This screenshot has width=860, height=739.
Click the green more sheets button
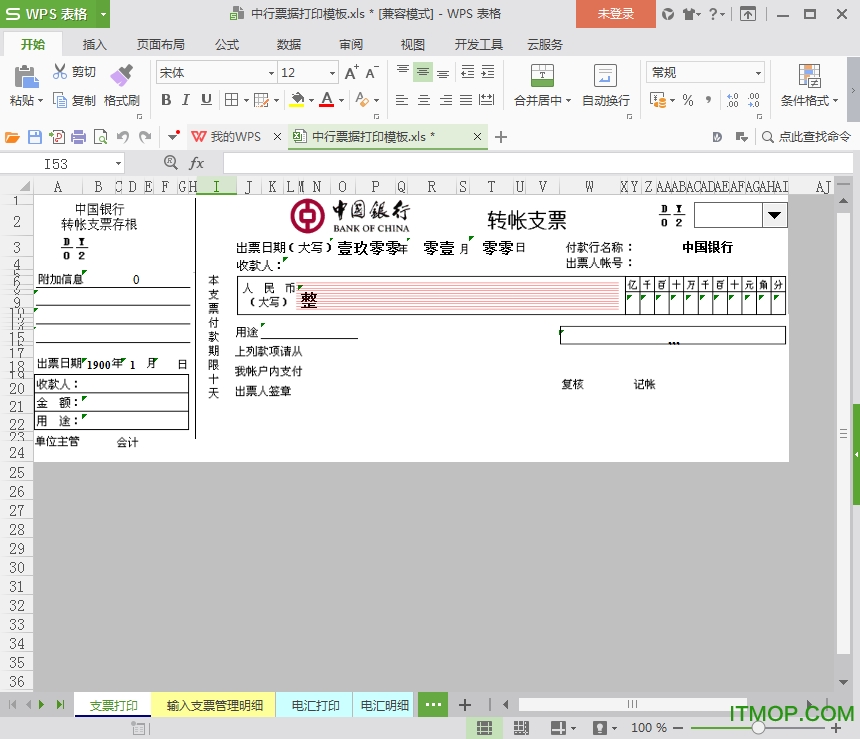click(x=433, y=704)
